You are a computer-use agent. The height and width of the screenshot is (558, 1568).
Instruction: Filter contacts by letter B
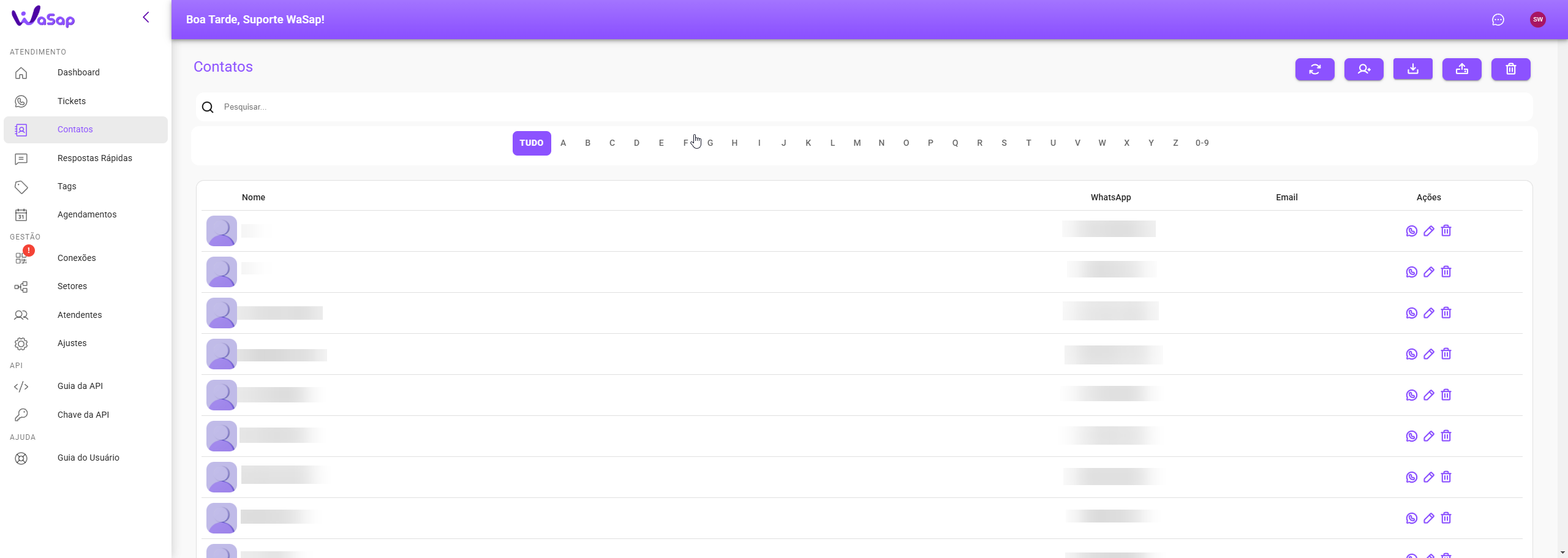tap(587, 143)
